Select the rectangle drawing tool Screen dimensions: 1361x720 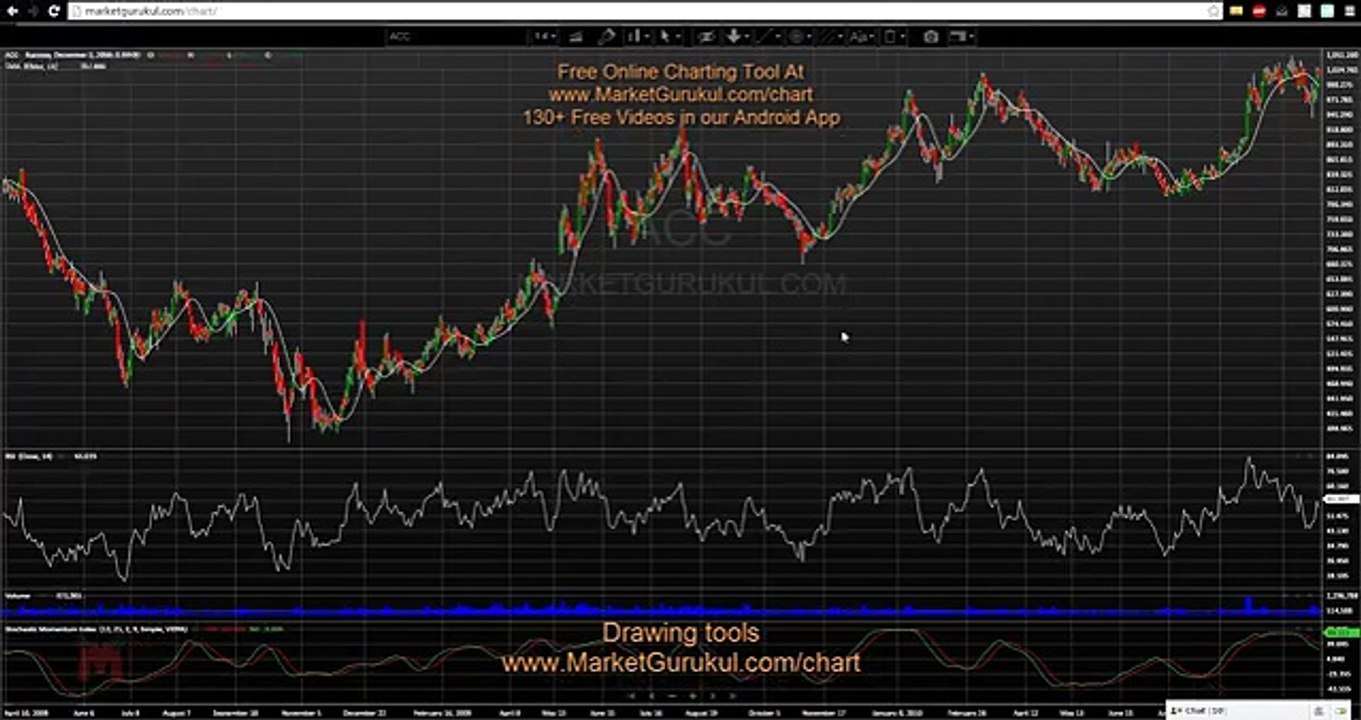tap(890, 37)
